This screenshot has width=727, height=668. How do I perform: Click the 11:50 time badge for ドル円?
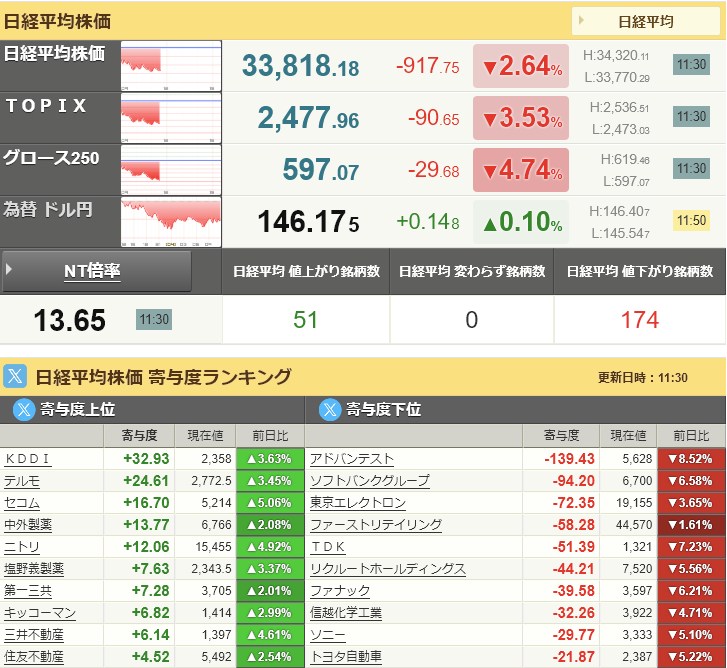point(691,220)
